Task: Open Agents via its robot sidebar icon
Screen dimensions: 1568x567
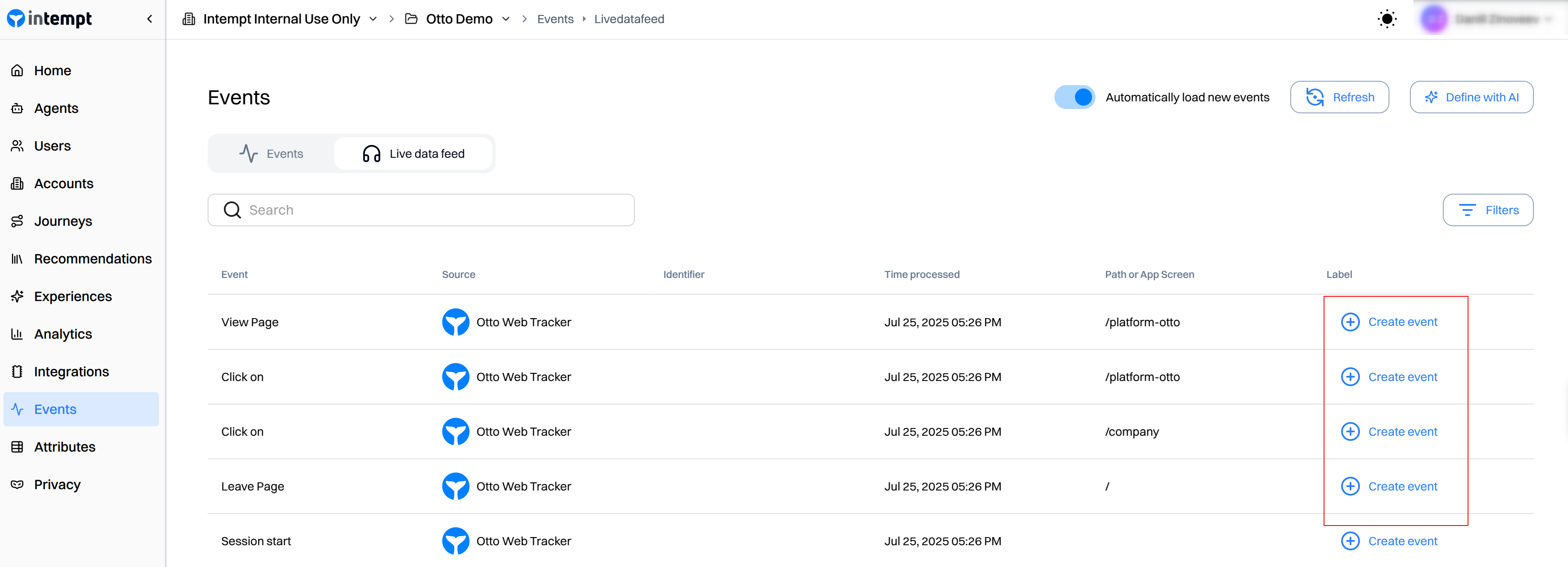Action: click(x=17, y=109)
